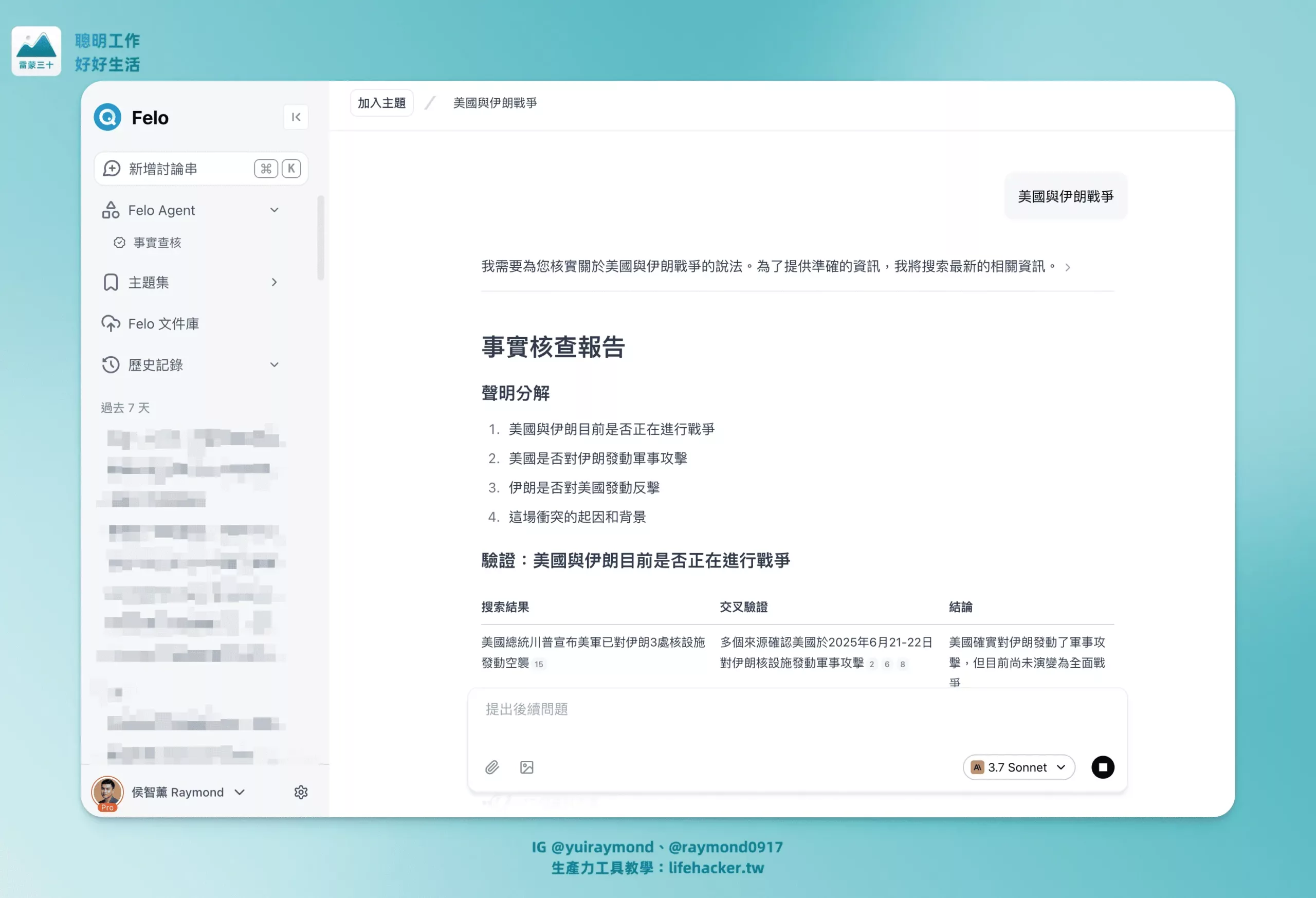The height and width of the screenshot is (898, 1316).
Task: Click the 美國與伊朗戰爭 user message bubble
Action: click(1066, 196)
